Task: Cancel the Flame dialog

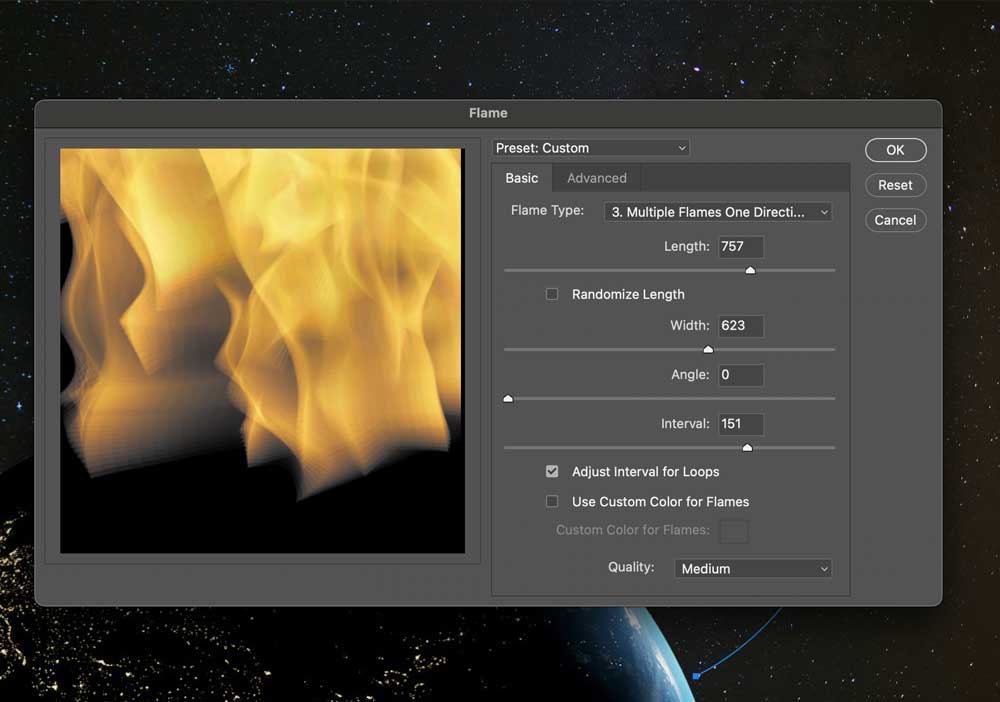Action: pyautogui.click(x=895, y=220)
